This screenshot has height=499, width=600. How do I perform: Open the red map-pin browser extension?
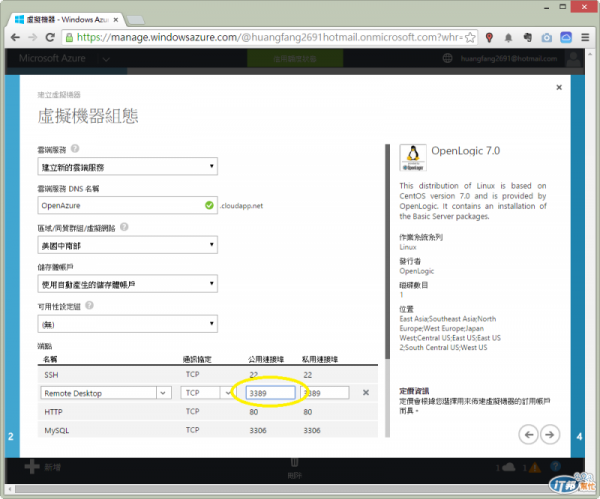tap(489, 38)
